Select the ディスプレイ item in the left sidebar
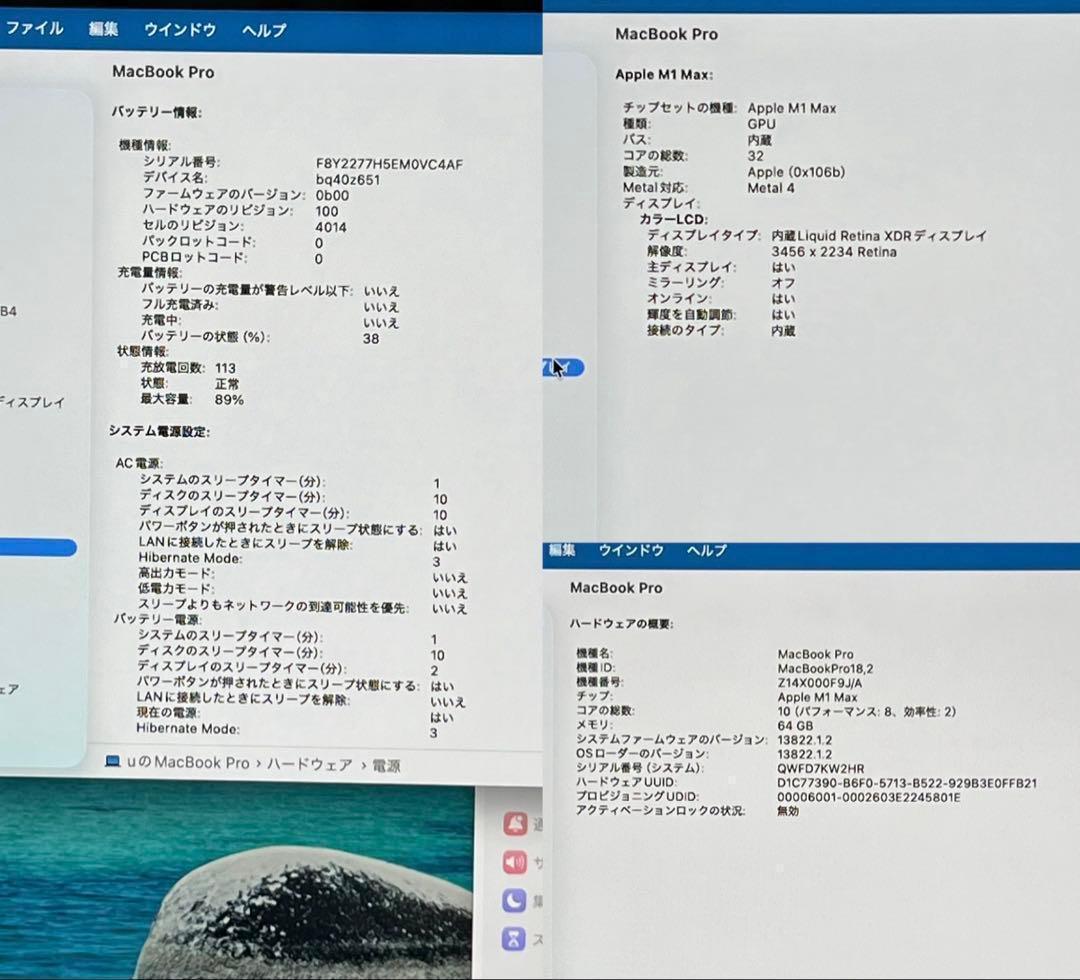This screenshot has width=1080, height=980. (x=32, y=403)
